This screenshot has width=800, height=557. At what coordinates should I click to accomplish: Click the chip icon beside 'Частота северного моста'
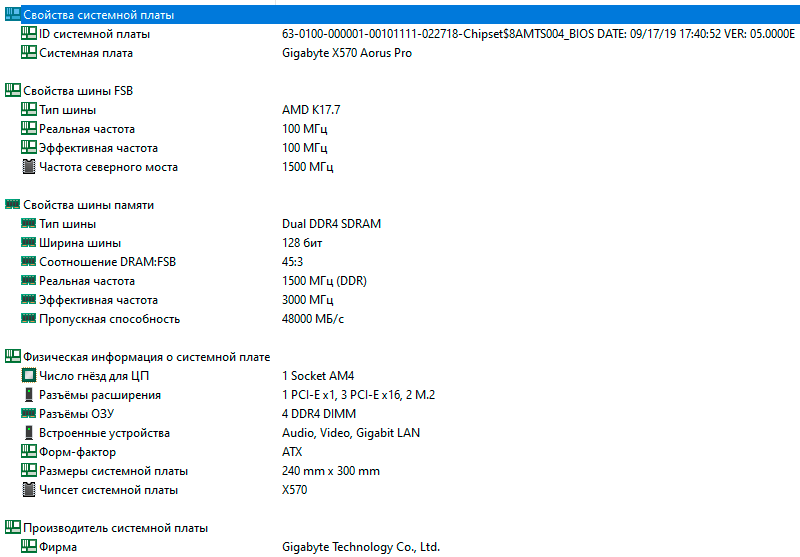[29, 167]
